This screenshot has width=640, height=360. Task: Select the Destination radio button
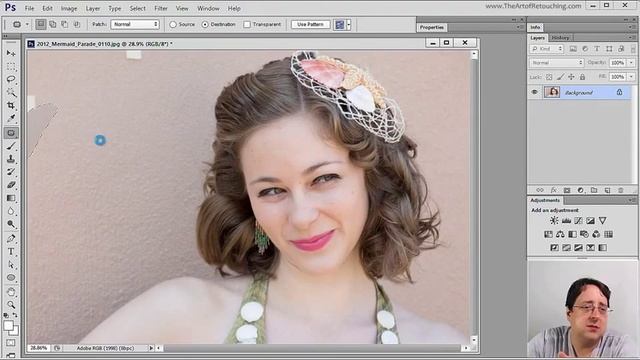click(x=205, y=24)
